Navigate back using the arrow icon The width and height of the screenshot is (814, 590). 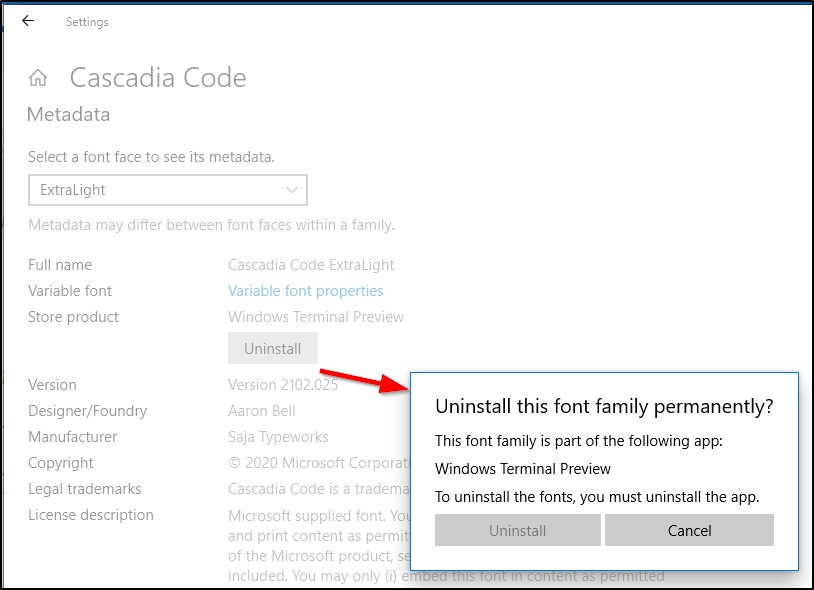click(x=27, y=20)
